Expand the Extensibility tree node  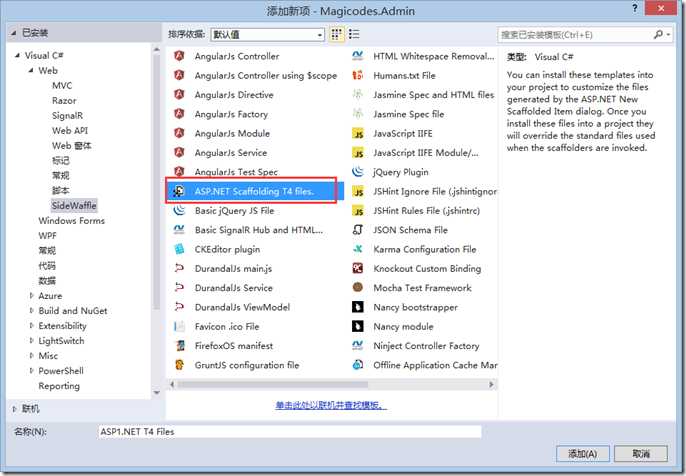point(31,326)
